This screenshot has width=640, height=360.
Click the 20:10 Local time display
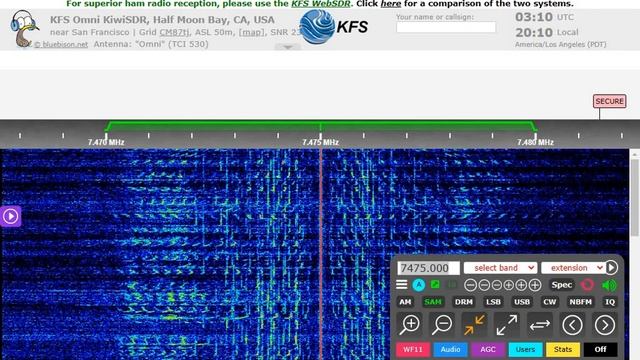tap(547, 32)
